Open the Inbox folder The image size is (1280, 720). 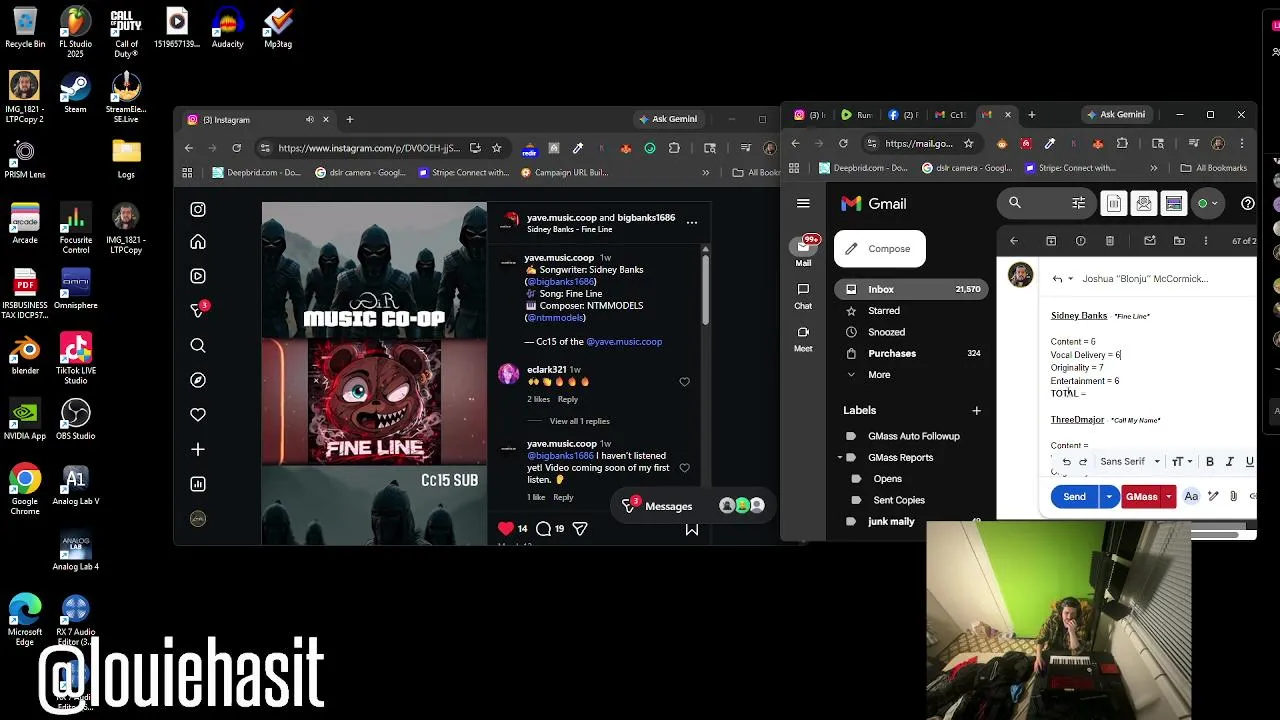(x=912, y=289)
